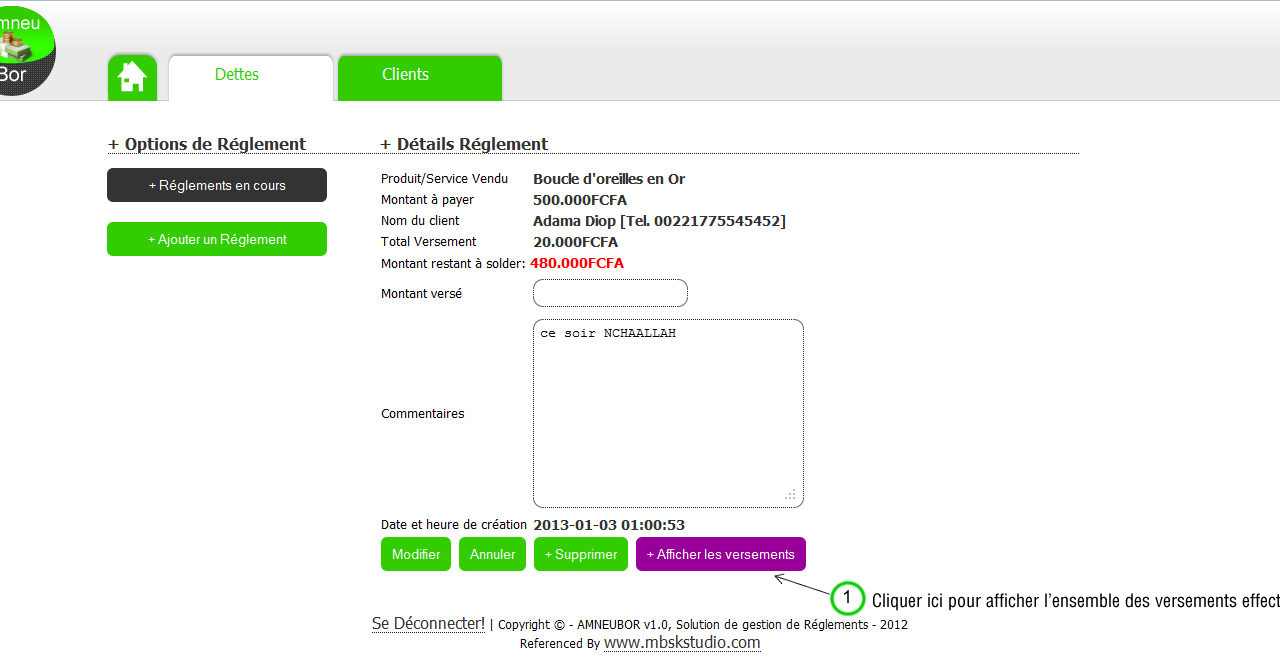This screenshot has width=1280, height=664.
Task: Select product name Boucle d'oreilles en Or
Action: coord(609,179)
